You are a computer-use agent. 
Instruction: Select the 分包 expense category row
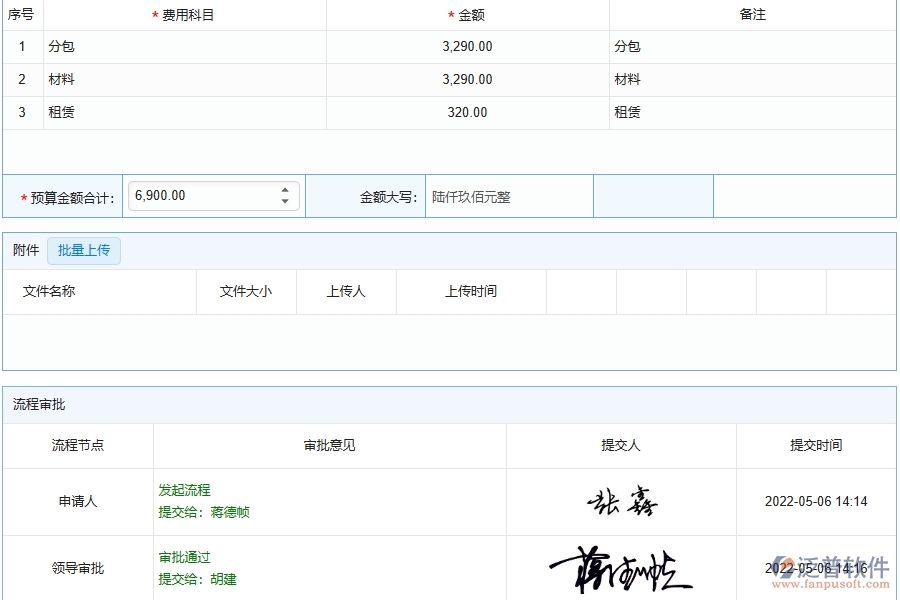pos(61,46)
